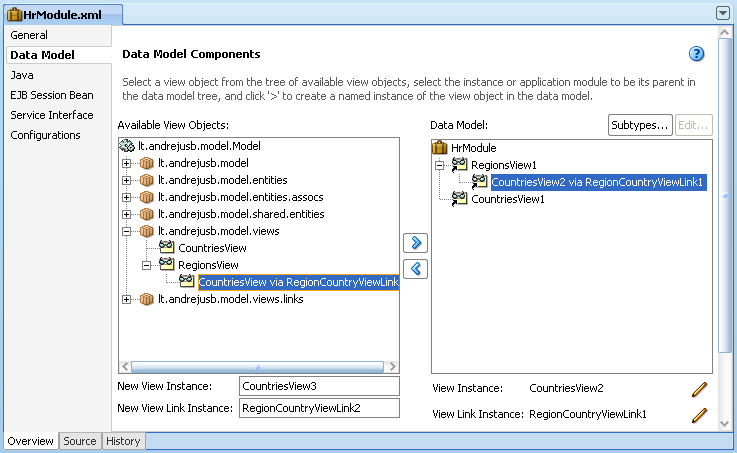Viewport: 737px width, 453px height.
Task: Select RegionsView in available view objects
Action: click(208, 265)
